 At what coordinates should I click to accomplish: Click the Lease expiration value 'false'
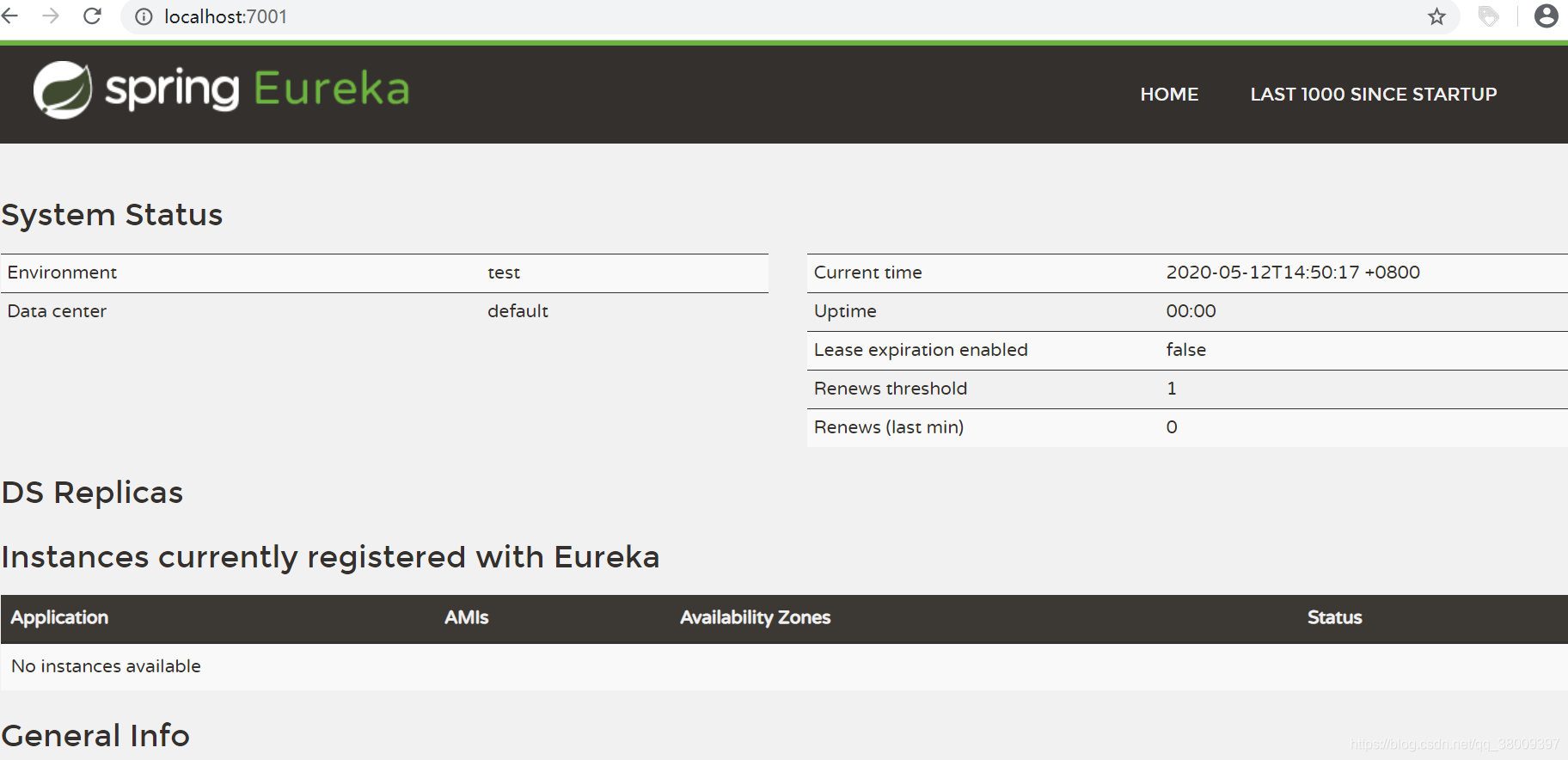[1185, 350]
